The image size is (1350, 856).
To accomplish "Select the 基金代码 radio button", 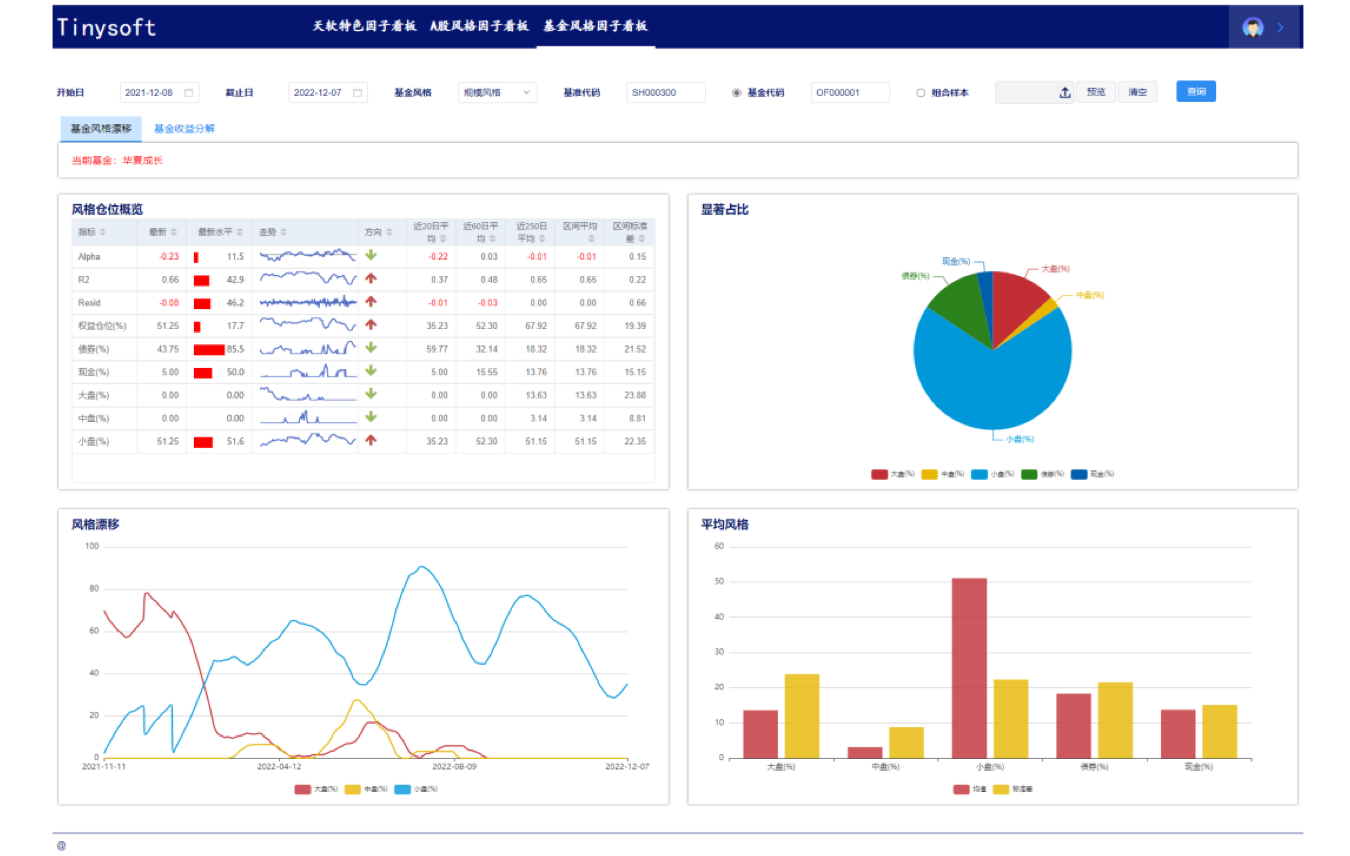I will (737, 93).
